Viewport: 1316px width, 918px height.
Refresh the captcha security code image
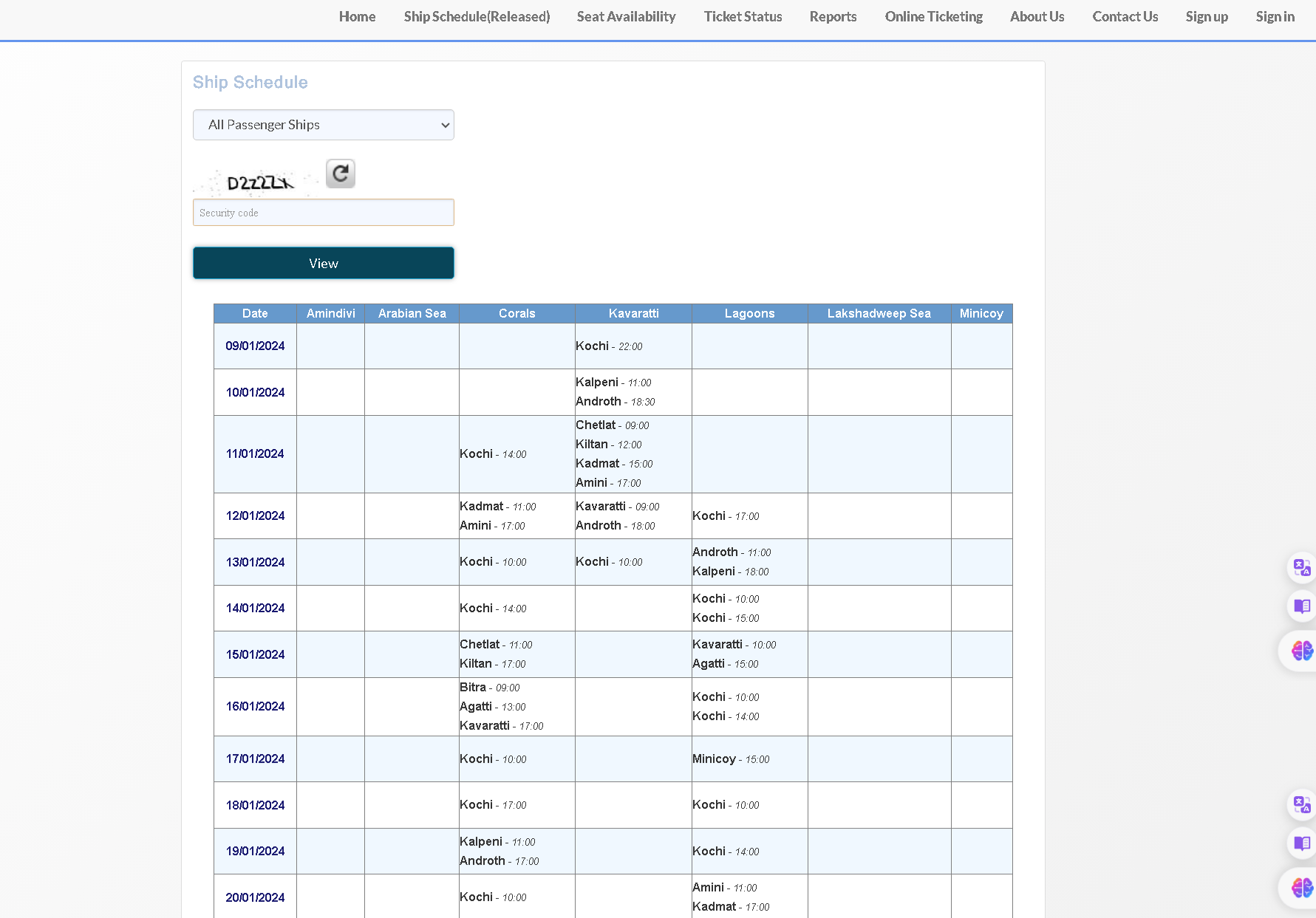341,174
